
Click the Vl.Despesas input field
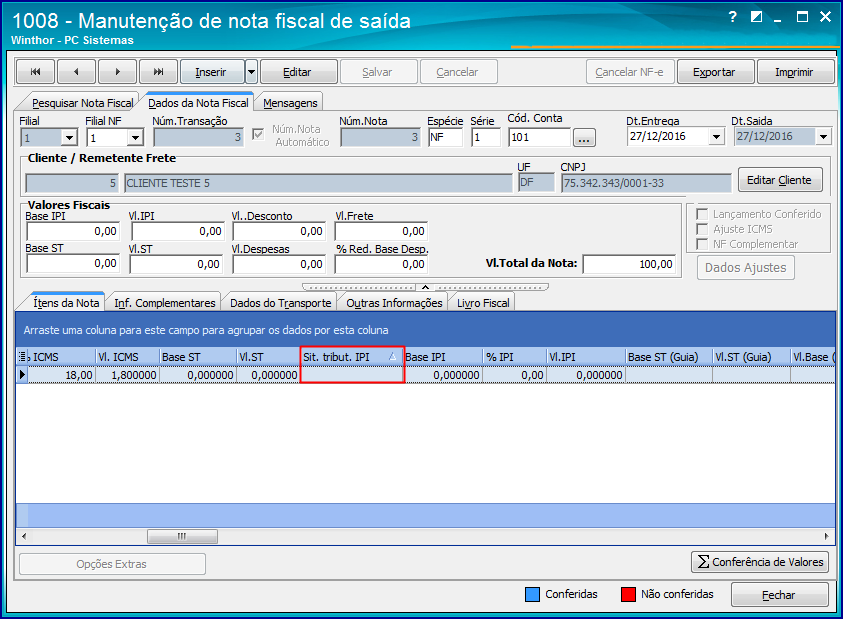pyautogui.click(x=279, y=264)
